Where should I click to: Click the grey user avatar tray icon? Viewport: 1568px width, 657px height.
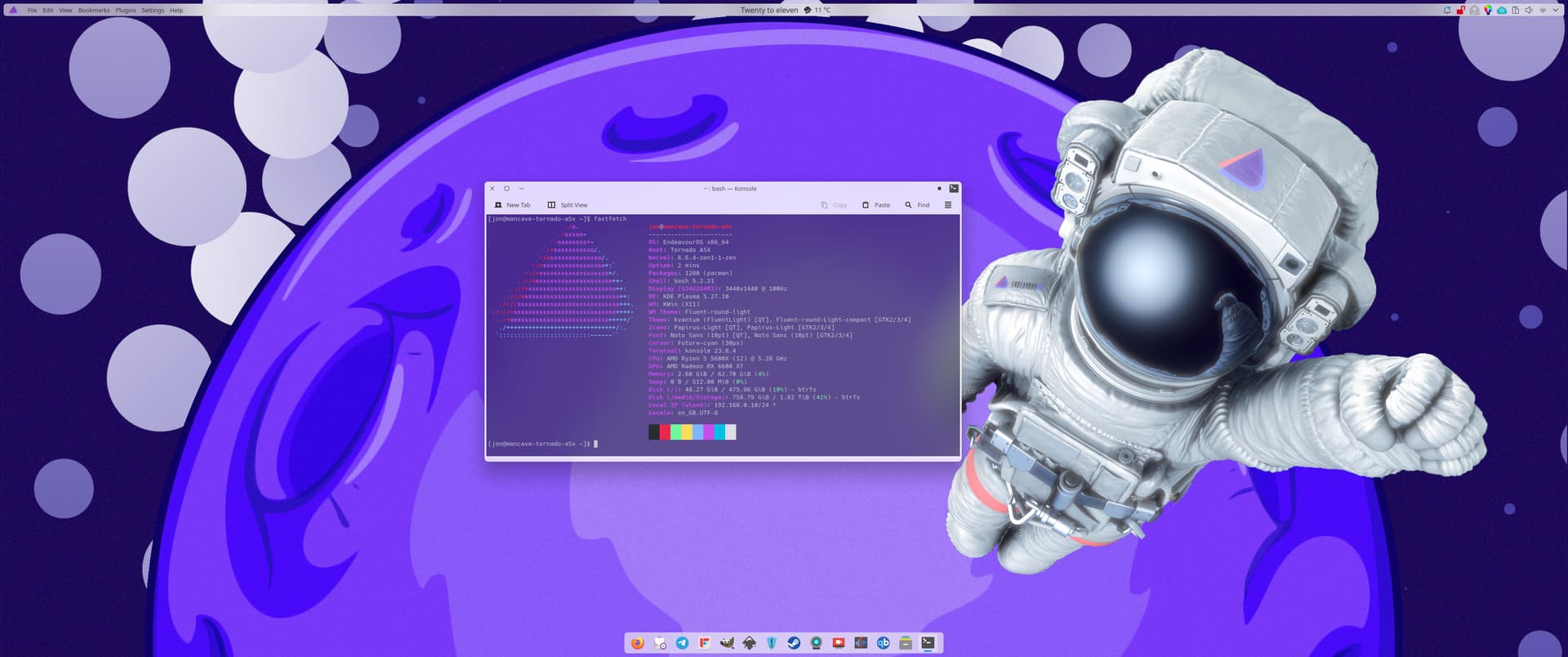coord(1474,11)
